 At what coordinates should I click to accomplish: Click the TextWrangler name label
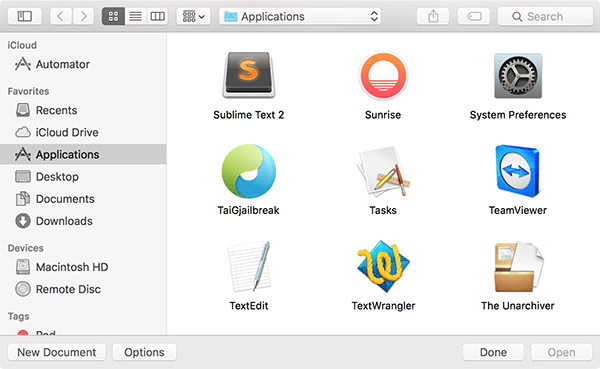click(383, 306)
